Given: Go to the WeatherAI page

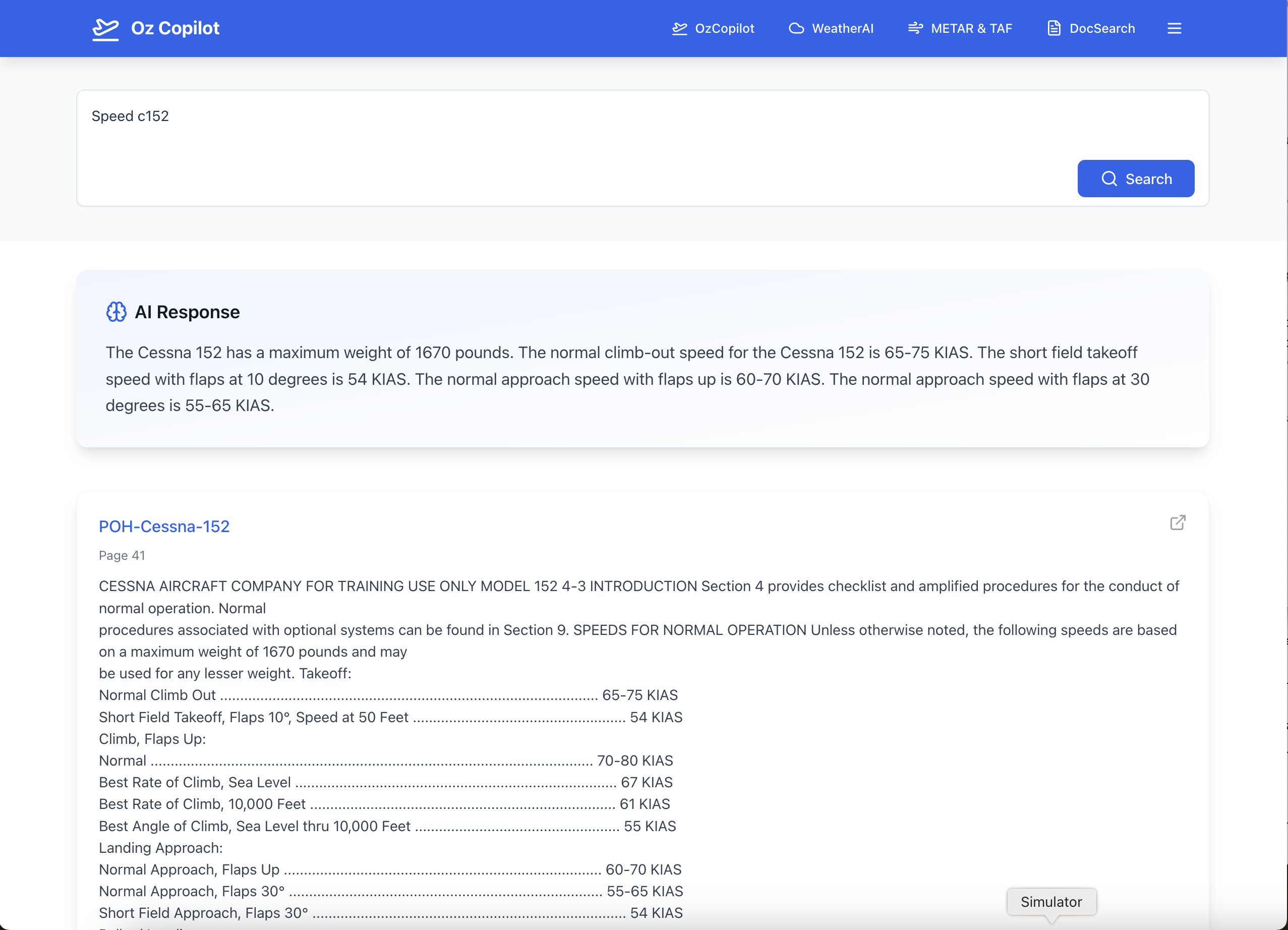Looking at the screenshot, I should pyautogui.click(x=842, y=28).
